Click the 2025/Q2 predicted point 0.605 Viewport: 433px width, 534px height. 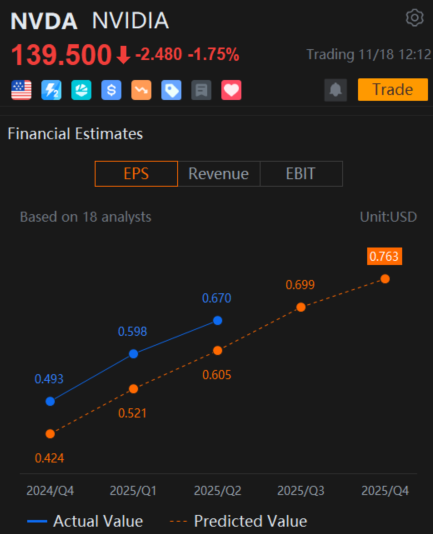click(x=218, y=350)
